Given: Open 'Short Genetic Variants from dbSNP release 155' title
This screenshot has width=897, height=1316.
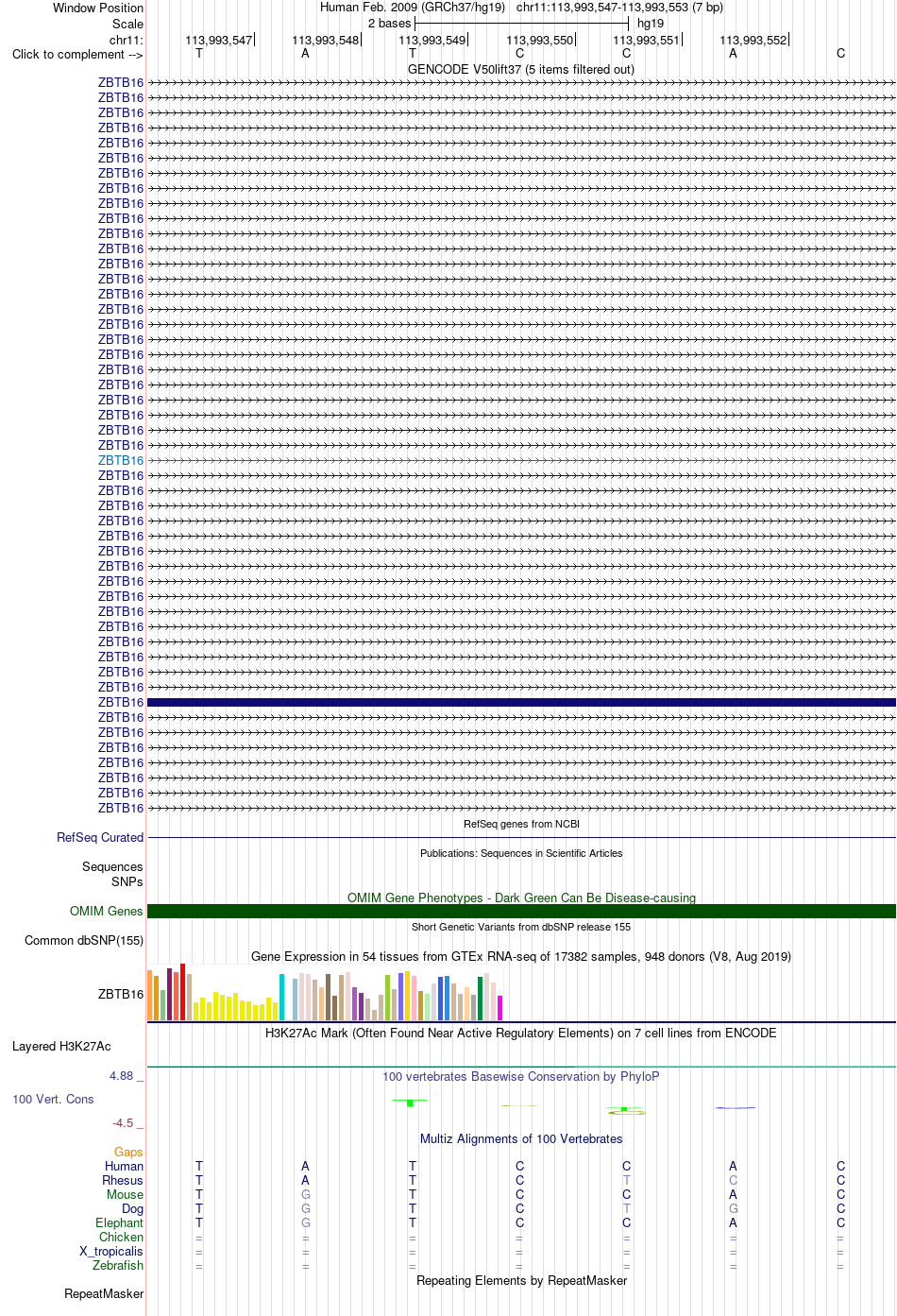Looking at the screenshot, I should tap(521, 927).
